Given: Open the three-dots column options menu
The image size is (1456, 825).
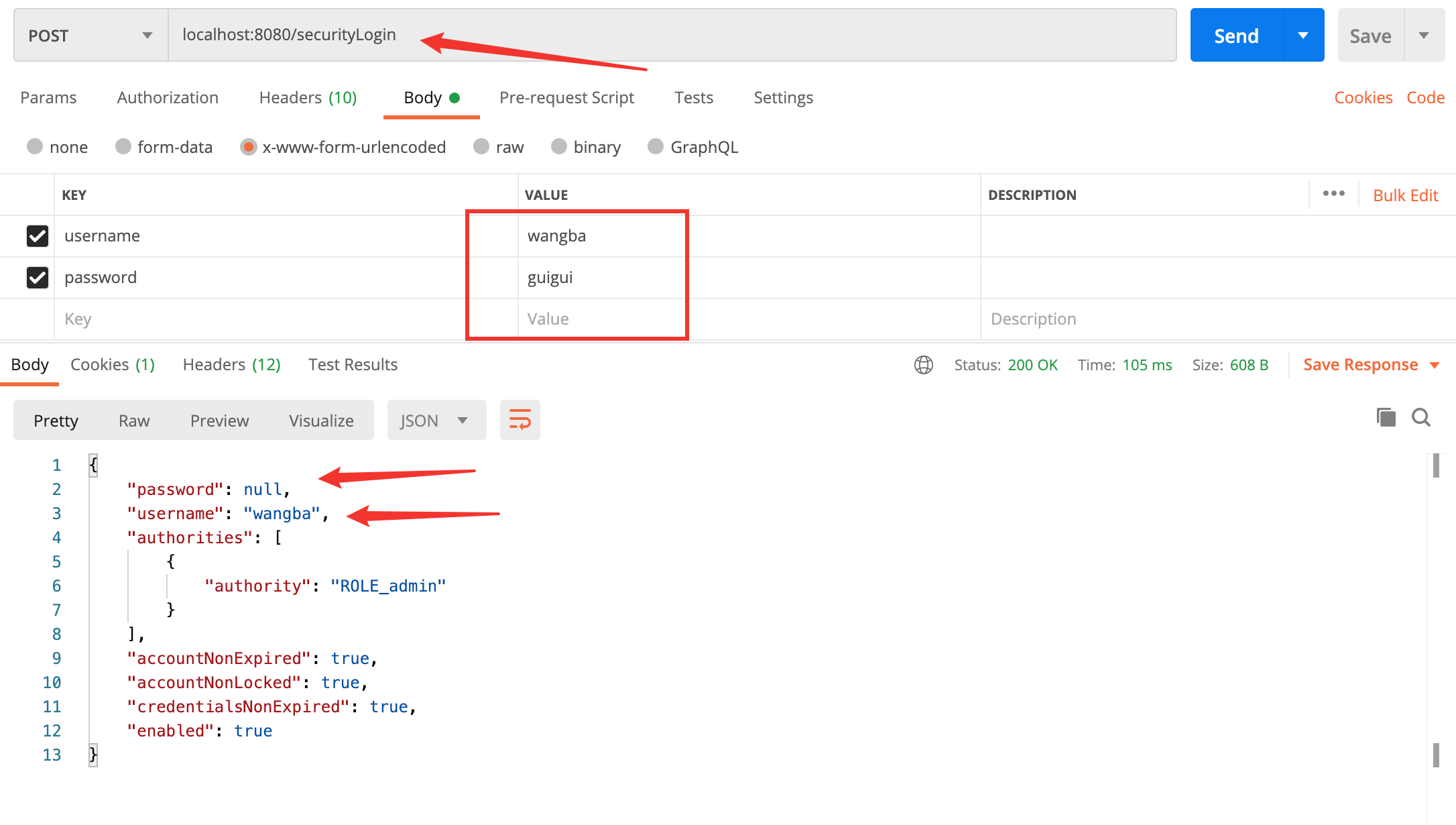Looking at the screenshot, I should (x=1333, y=194).
